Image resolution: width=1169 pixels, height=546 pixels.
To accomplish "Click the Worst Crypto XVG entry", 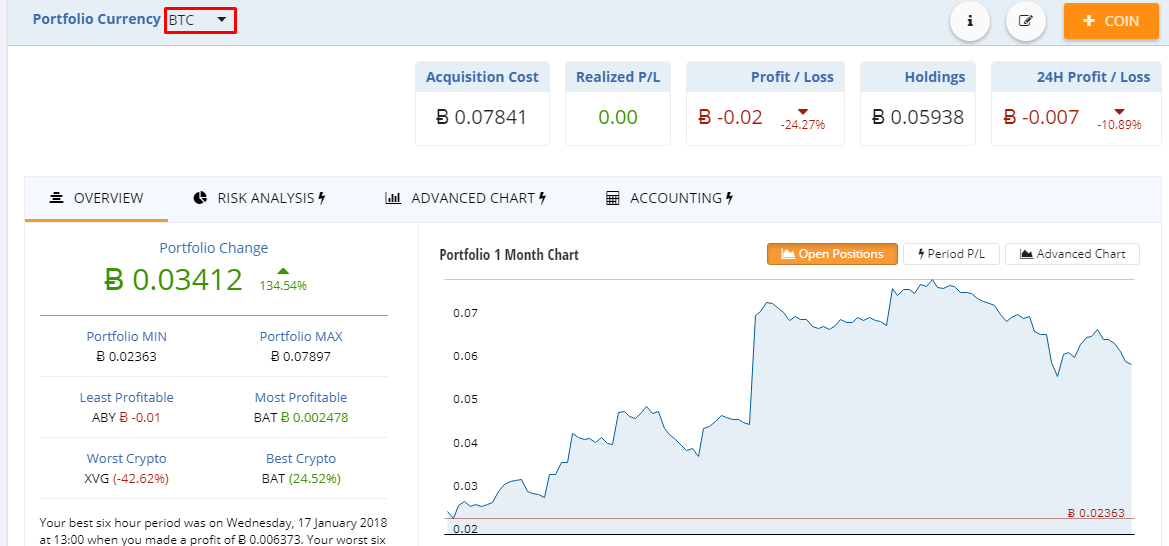I will coord(126,478).
